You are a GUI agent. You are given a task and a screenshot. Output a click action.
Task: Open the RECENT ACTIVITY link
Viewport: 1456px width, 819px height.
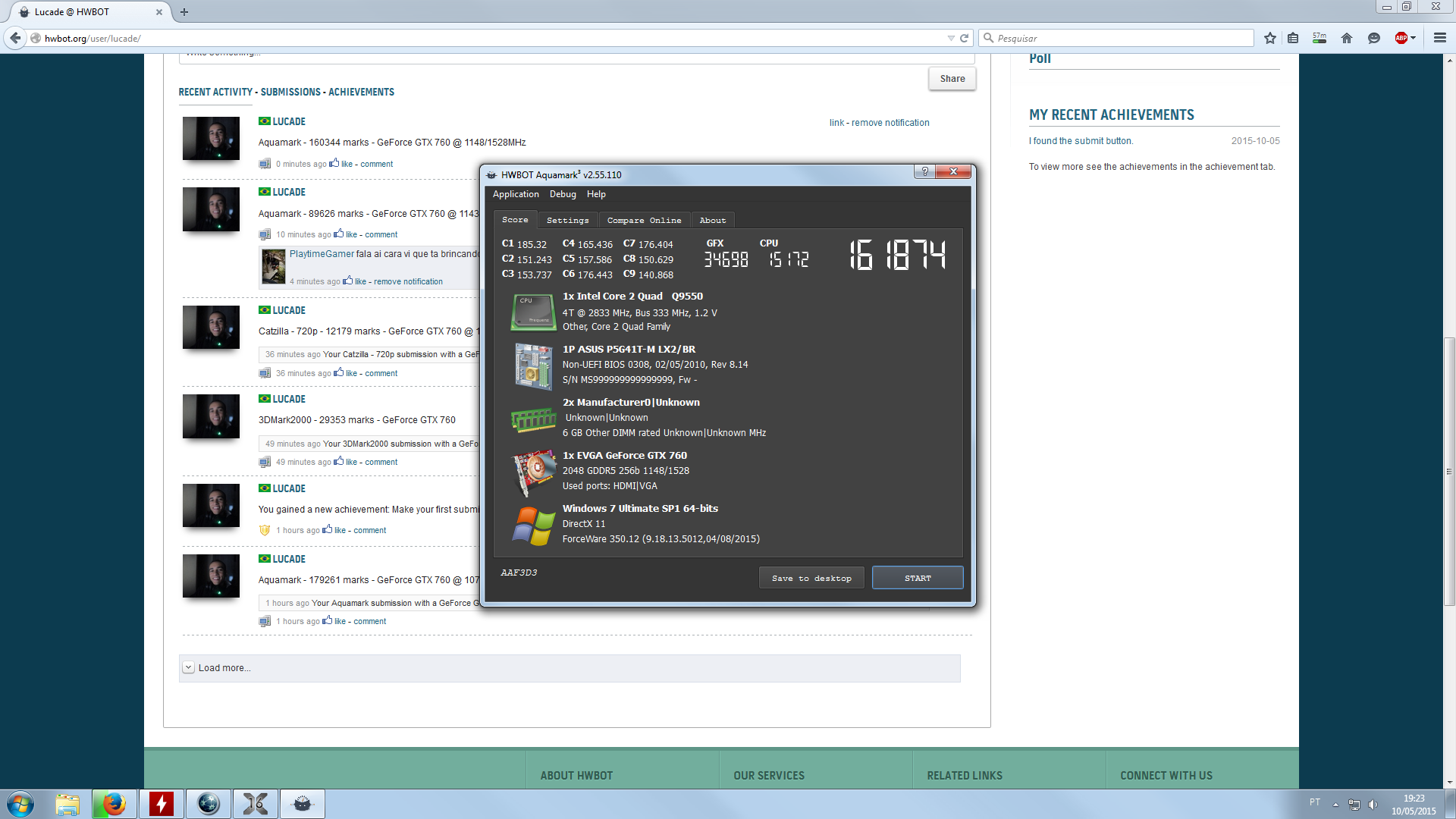[x=215, y=92]
